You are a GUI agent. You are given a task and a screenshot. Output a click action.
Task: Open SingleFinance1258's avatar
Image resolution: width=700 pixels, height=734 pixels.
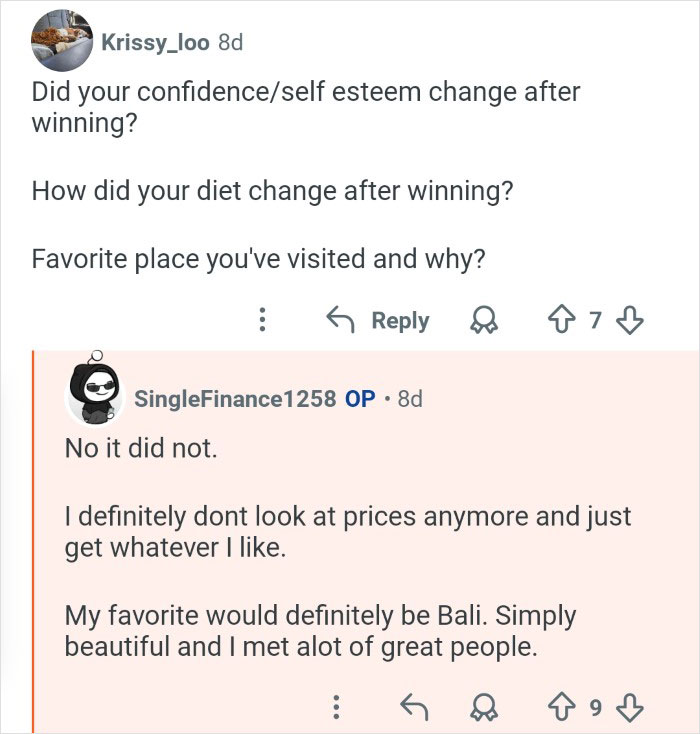(93, 395)
